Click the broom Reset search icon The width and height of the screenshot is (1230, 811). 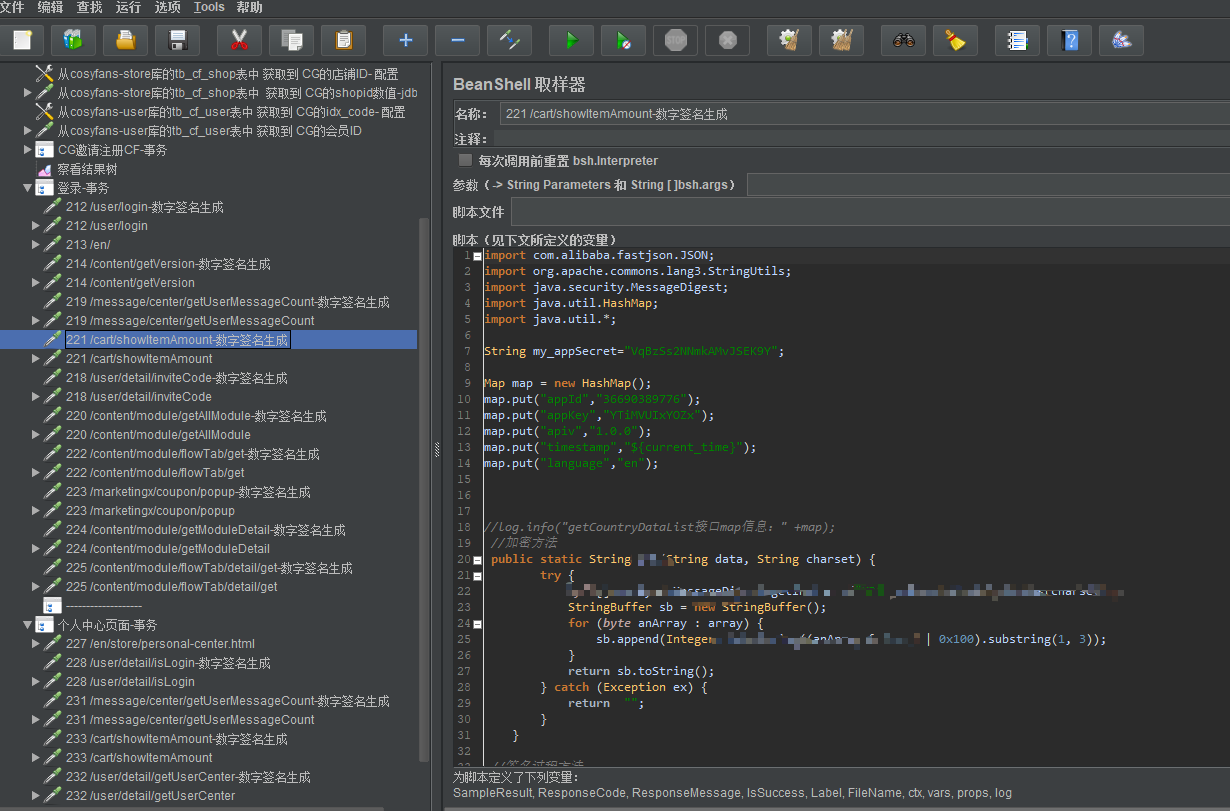956,40
